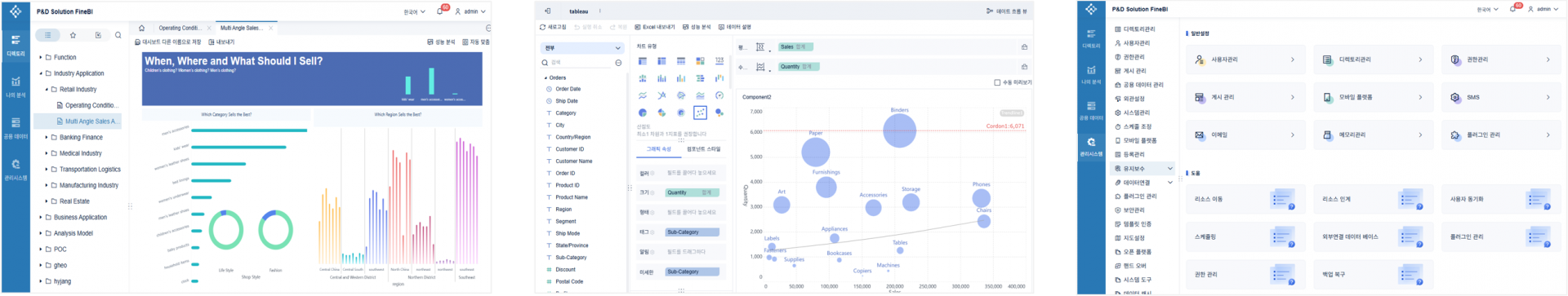Close the Multi Angle Sales tab
The image size is (1568, 296).
270,28
